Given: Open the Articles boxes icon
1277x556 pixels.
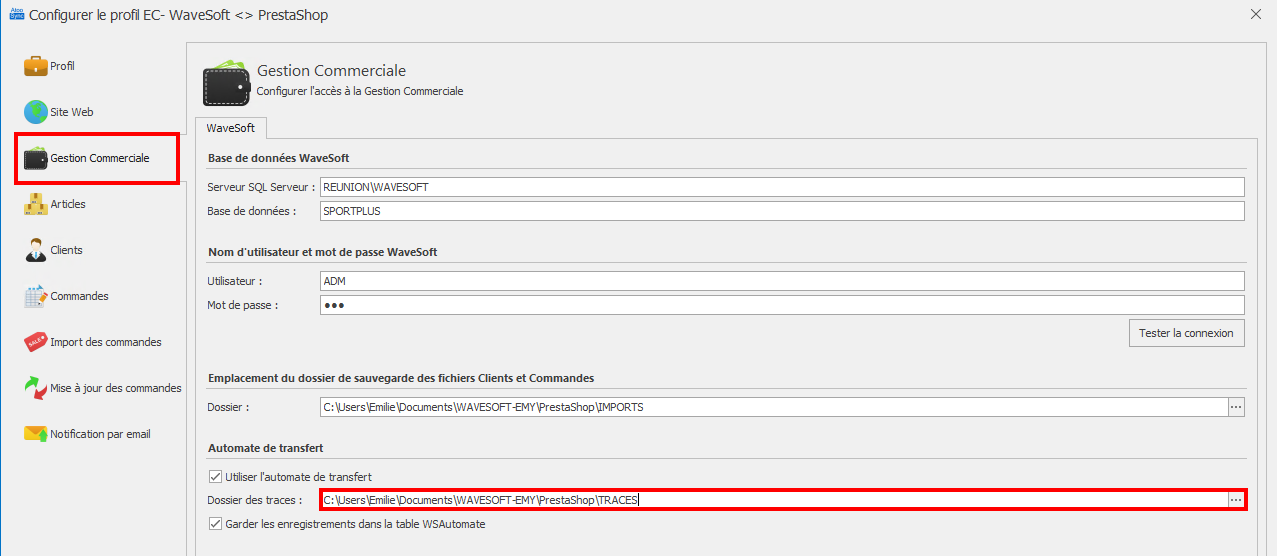Looking at the screenshot, I should point(36,204).
